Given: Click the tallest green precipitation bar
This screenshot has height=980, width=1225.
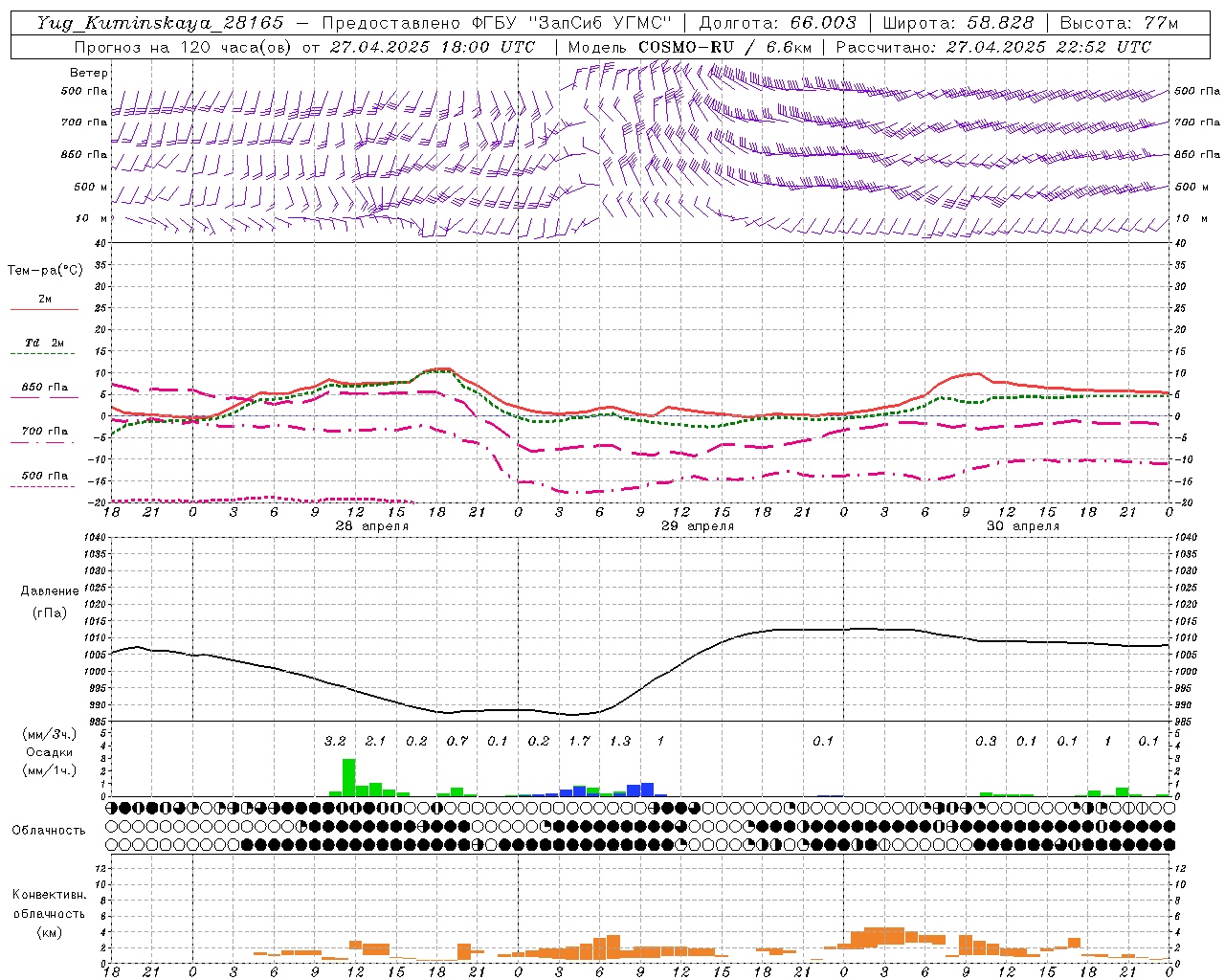Looking at the screenshot, I should click(x=348, y=778).
